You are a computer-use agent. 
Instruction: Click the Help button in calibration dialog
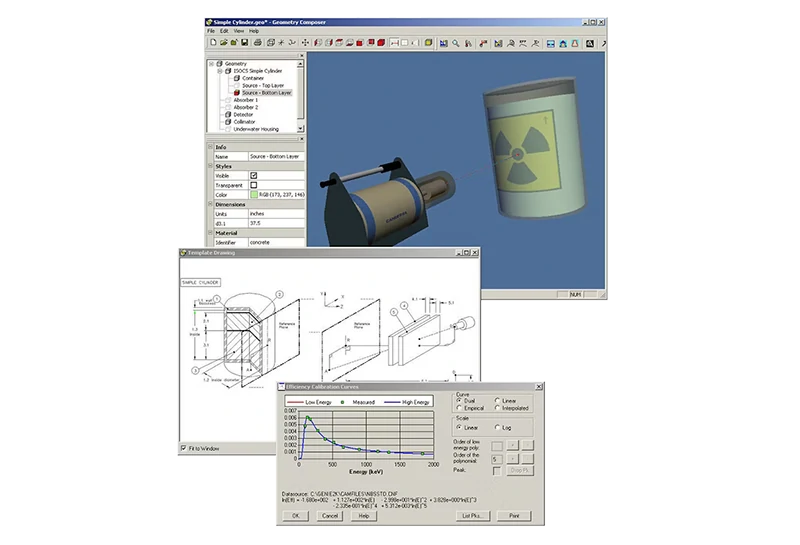(364, 516)
